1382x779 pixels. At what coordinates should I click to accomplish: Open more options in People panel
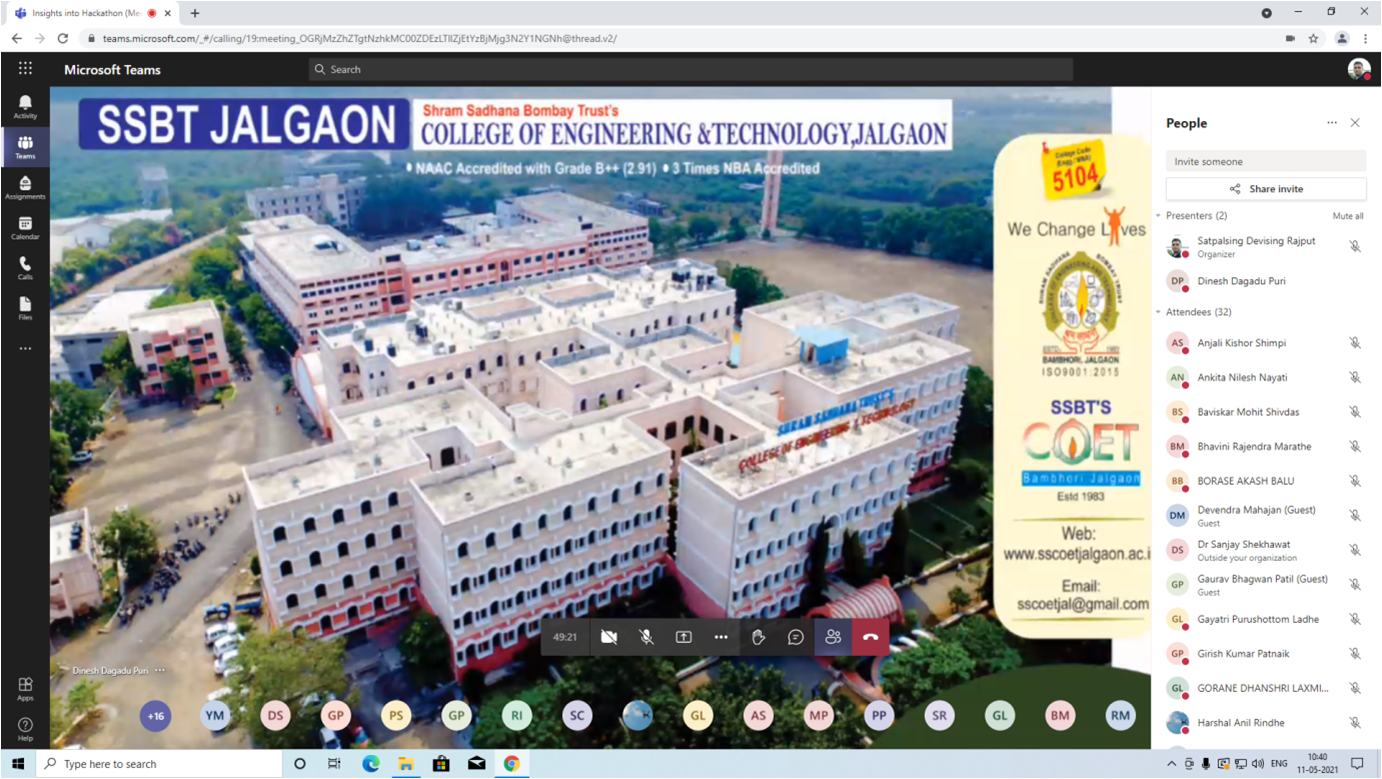pos(1332,123)
